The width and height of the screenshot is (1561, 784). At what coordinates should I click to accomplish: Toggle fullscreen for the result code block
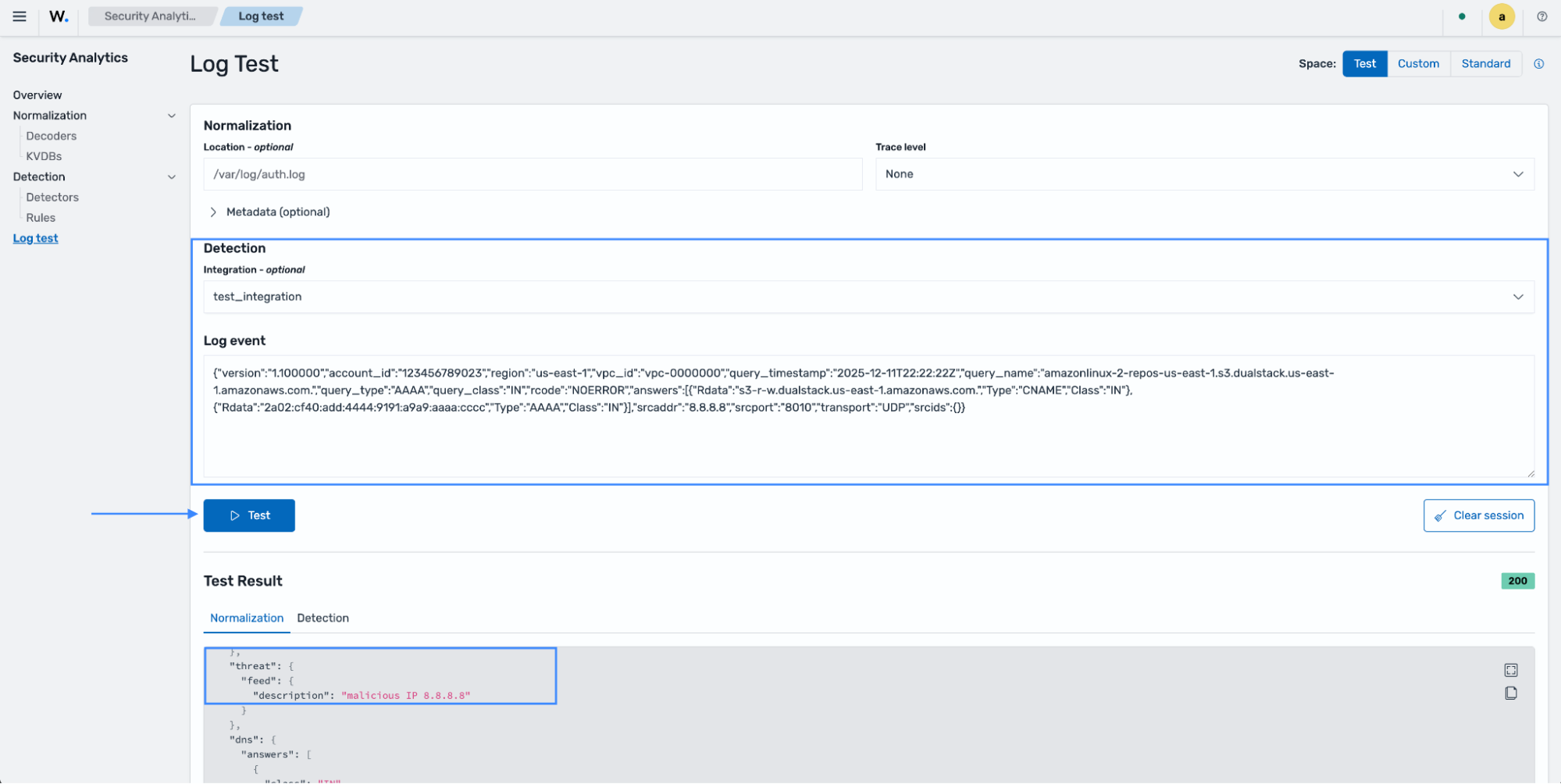1511,670
